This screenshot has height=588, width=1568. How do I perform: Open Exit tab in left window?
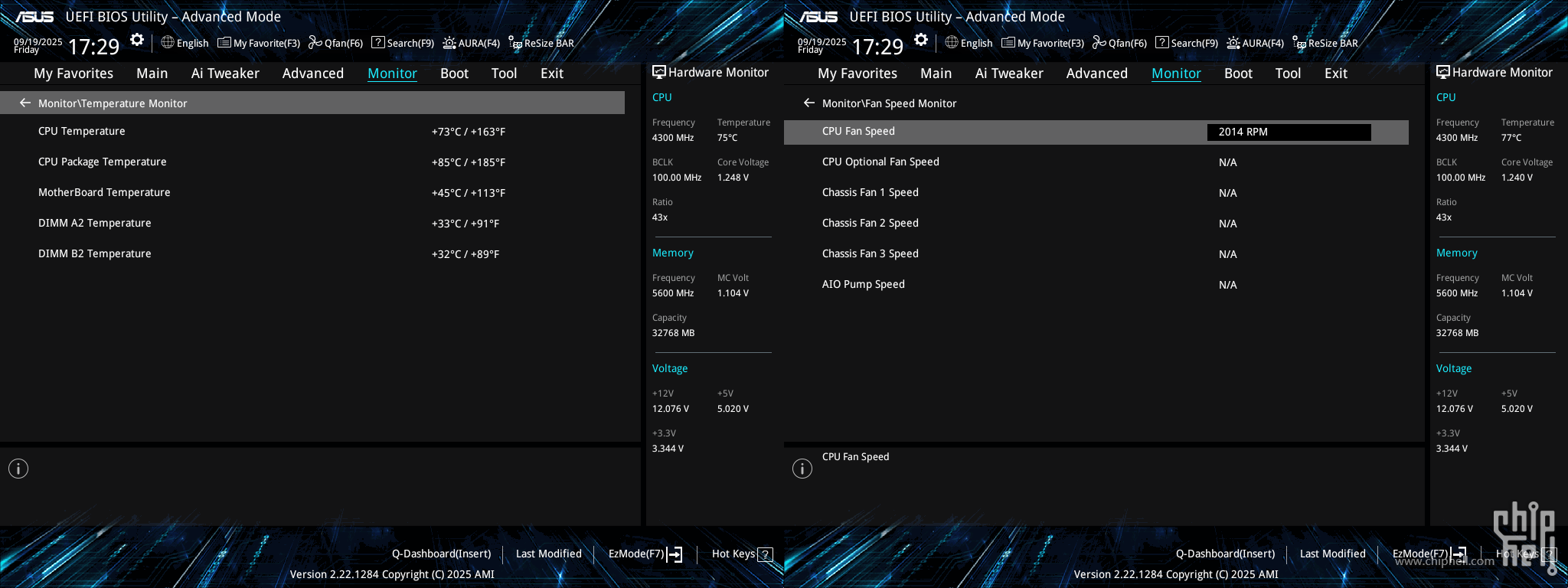click(x=552, y=73)
